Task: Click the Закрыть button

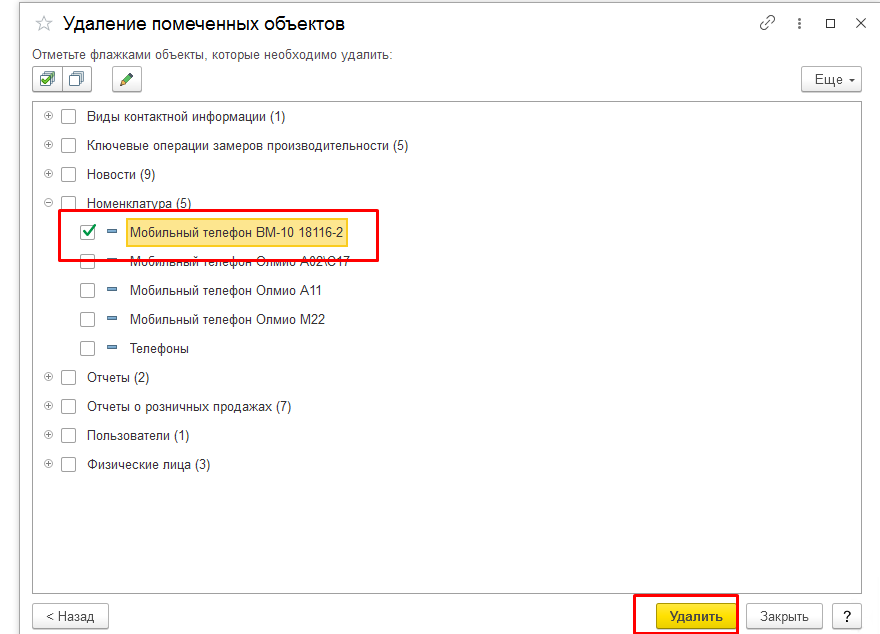Action: tap(784, 616)
